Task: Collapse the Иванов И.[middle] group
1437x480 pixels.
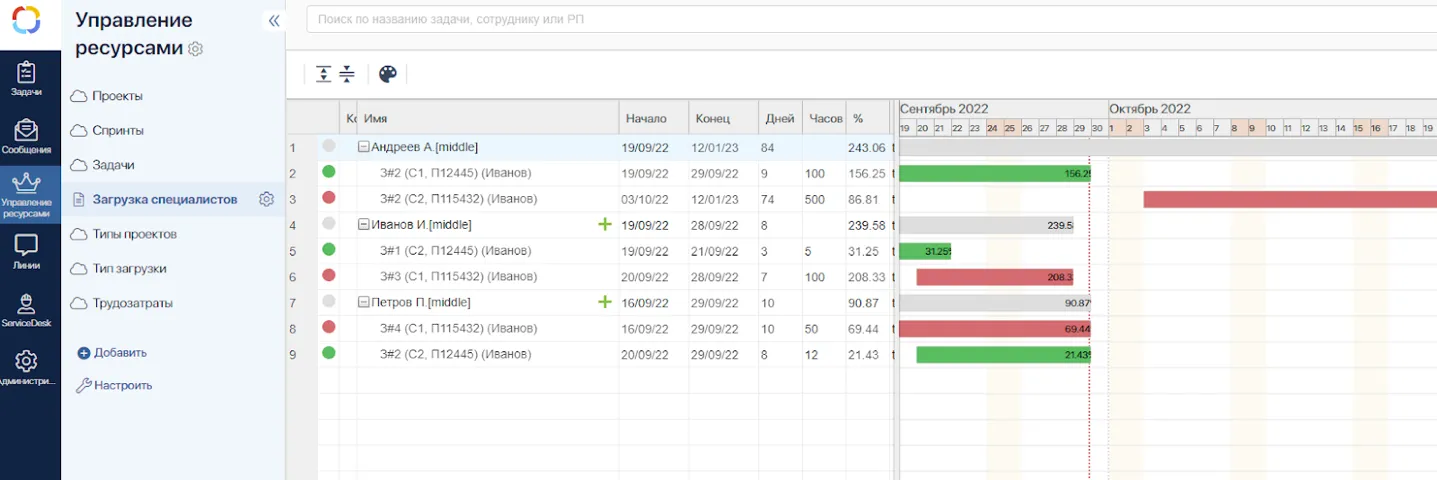Action: coord(364,225)
